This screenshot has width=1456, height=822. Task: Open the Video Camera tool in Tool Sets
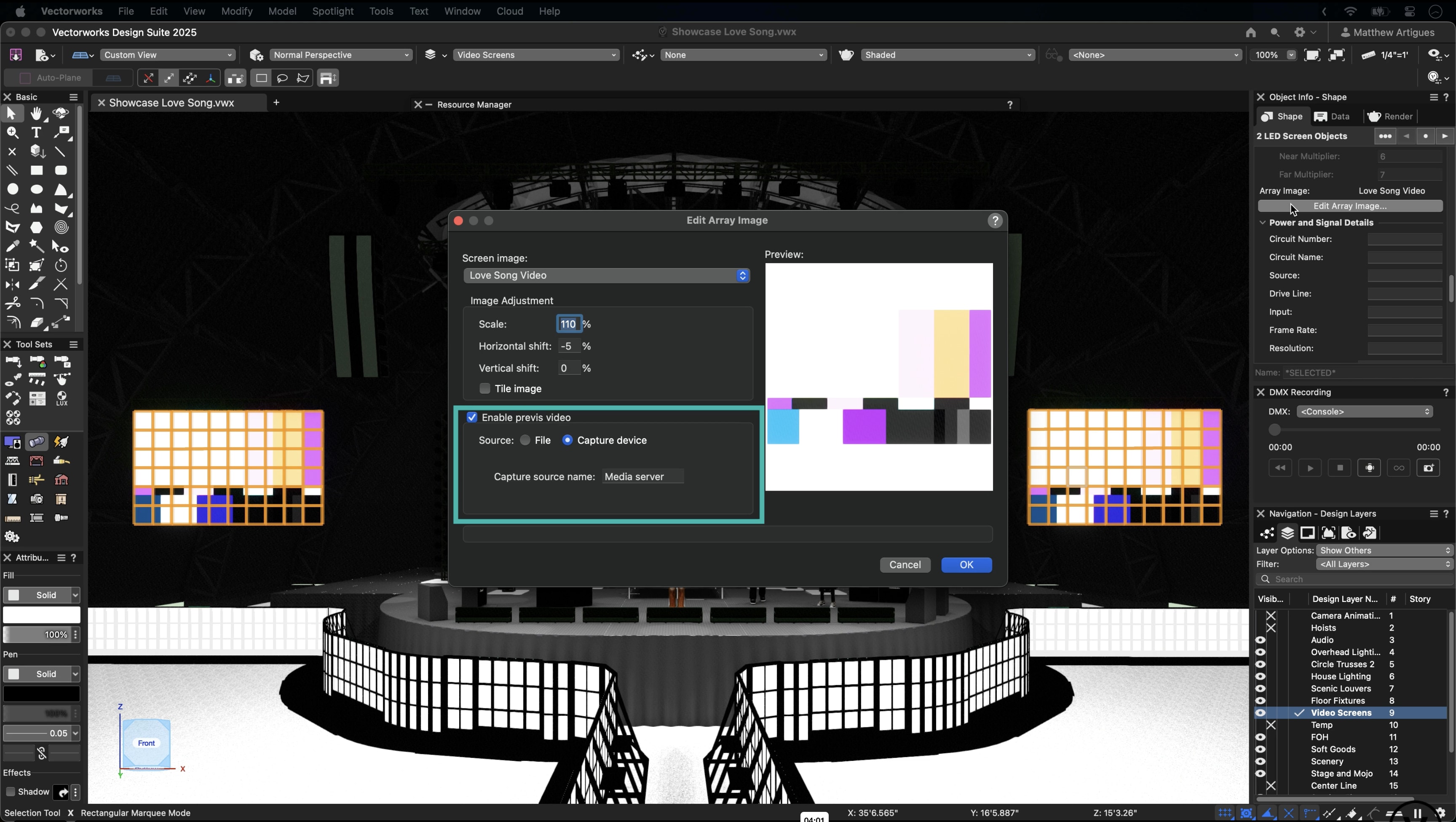[37, 499]
